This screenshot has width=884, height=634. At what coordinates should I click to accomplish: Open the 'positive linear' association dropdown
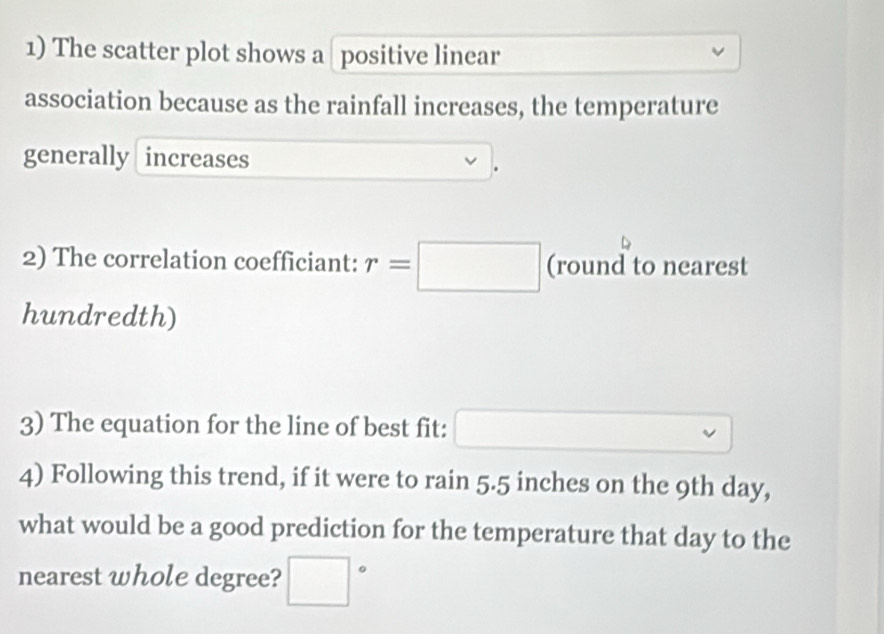[x=536, y=54]
